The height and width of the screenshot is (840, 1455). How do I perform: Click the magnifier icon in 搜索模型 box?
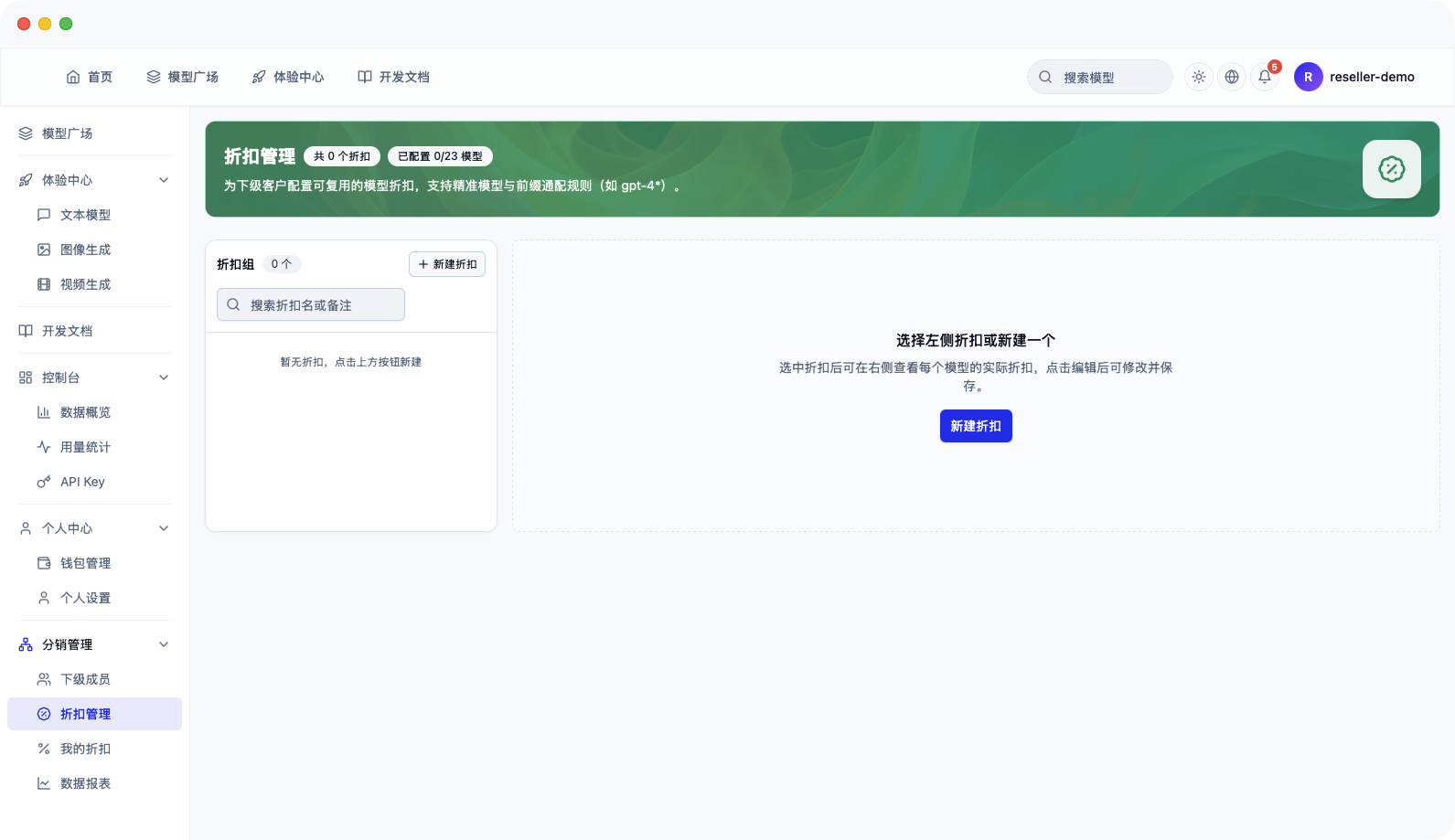point(1045,77)
